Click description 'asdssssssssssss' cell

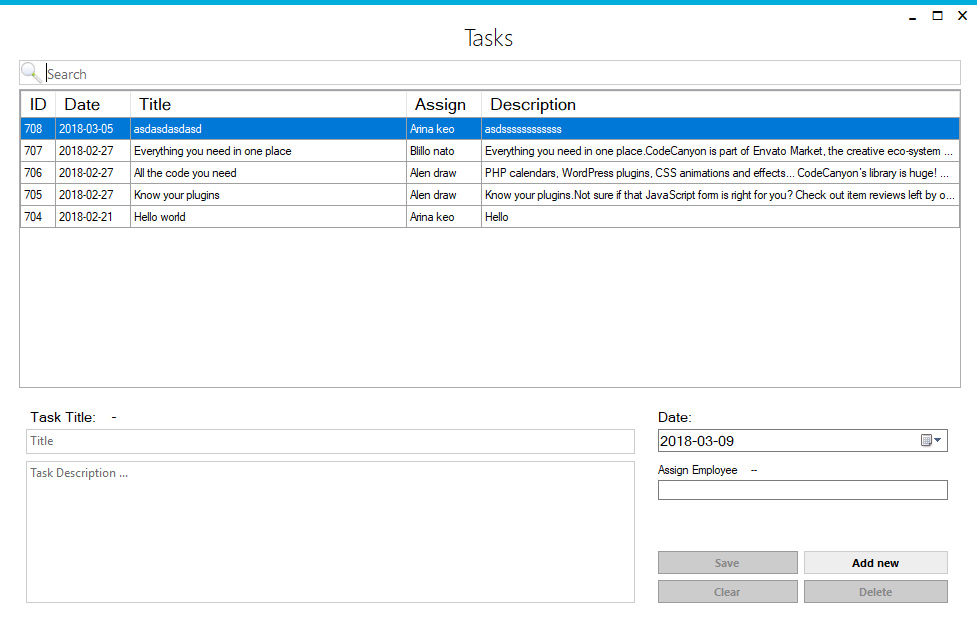tap(720, 129)
